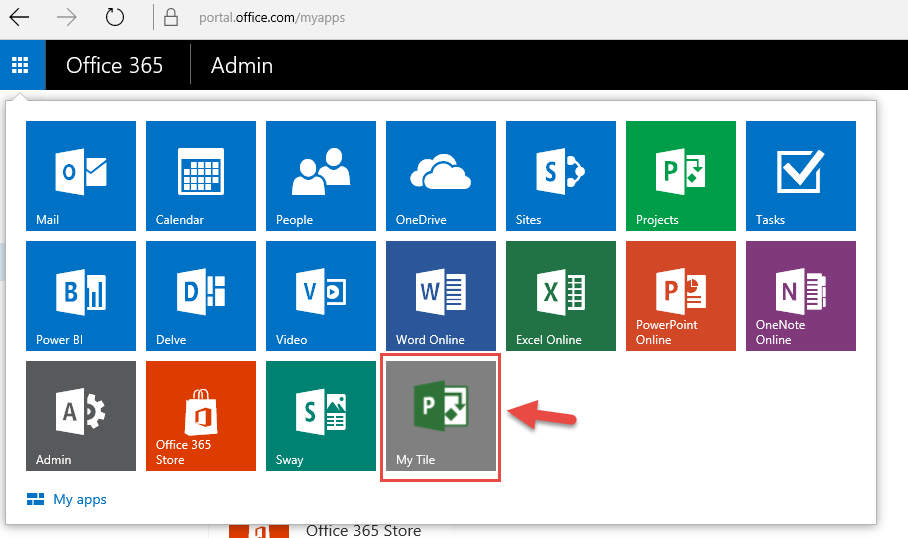Click the Office 365 Store list entry behind the panel
The height and width of the screenshot is (538, 908).
point(363,531)
